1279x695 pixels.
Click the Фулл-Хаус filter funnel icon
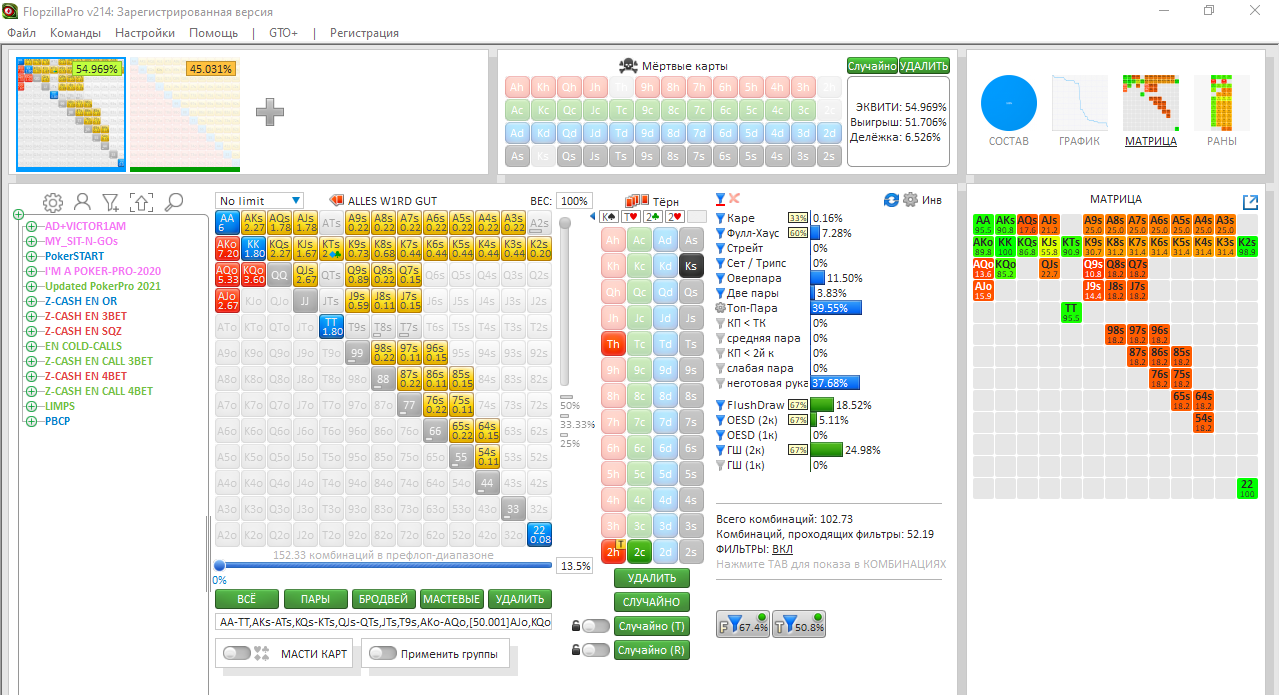pos(721,233)
